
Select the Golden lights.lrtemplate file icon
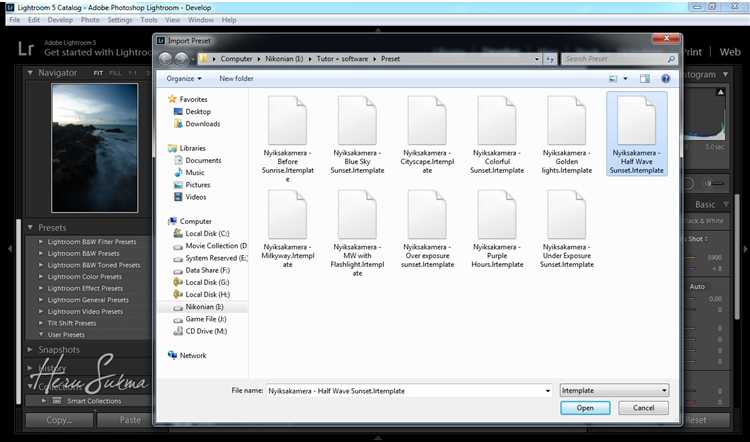(567, 121)
